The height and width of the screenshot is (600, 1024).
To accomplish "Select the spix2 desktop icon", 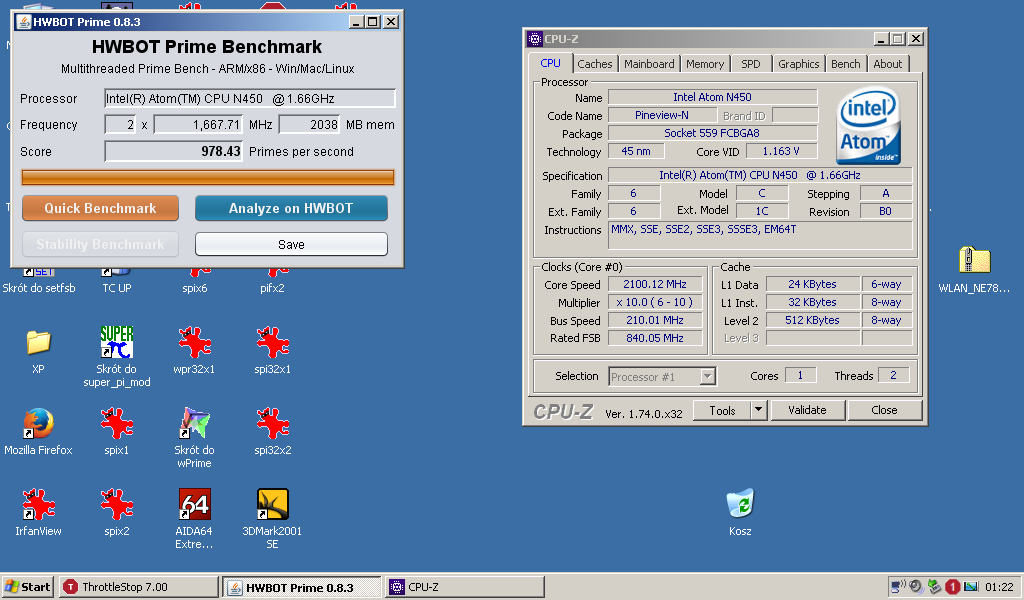I will click(x=117, y=505).
